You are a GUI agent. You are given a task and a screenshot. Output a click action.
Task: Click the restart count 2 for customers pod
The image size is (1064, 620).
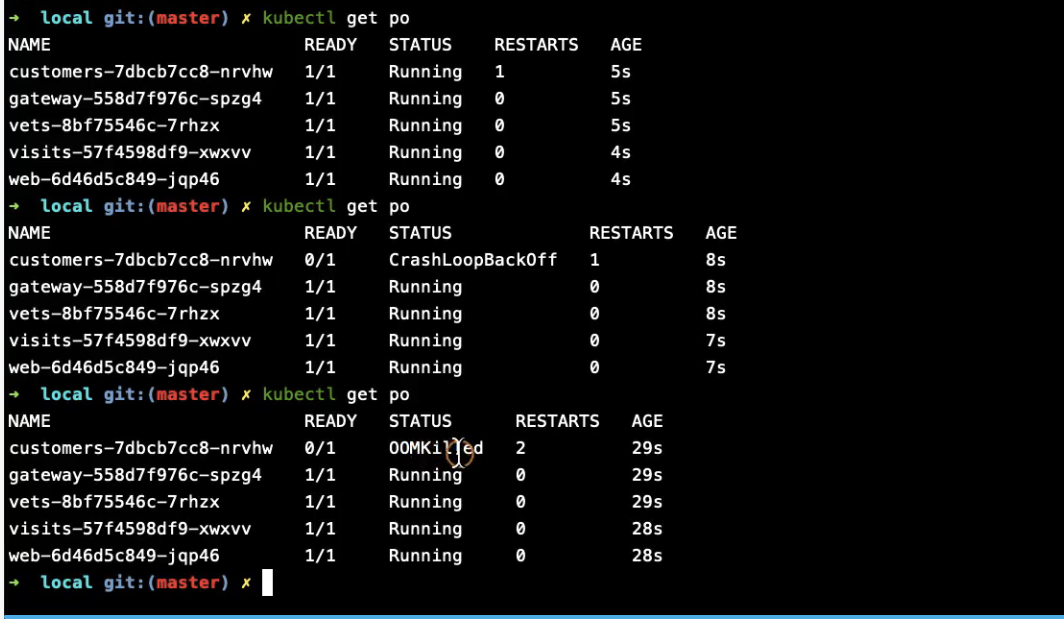pos(521,448)
